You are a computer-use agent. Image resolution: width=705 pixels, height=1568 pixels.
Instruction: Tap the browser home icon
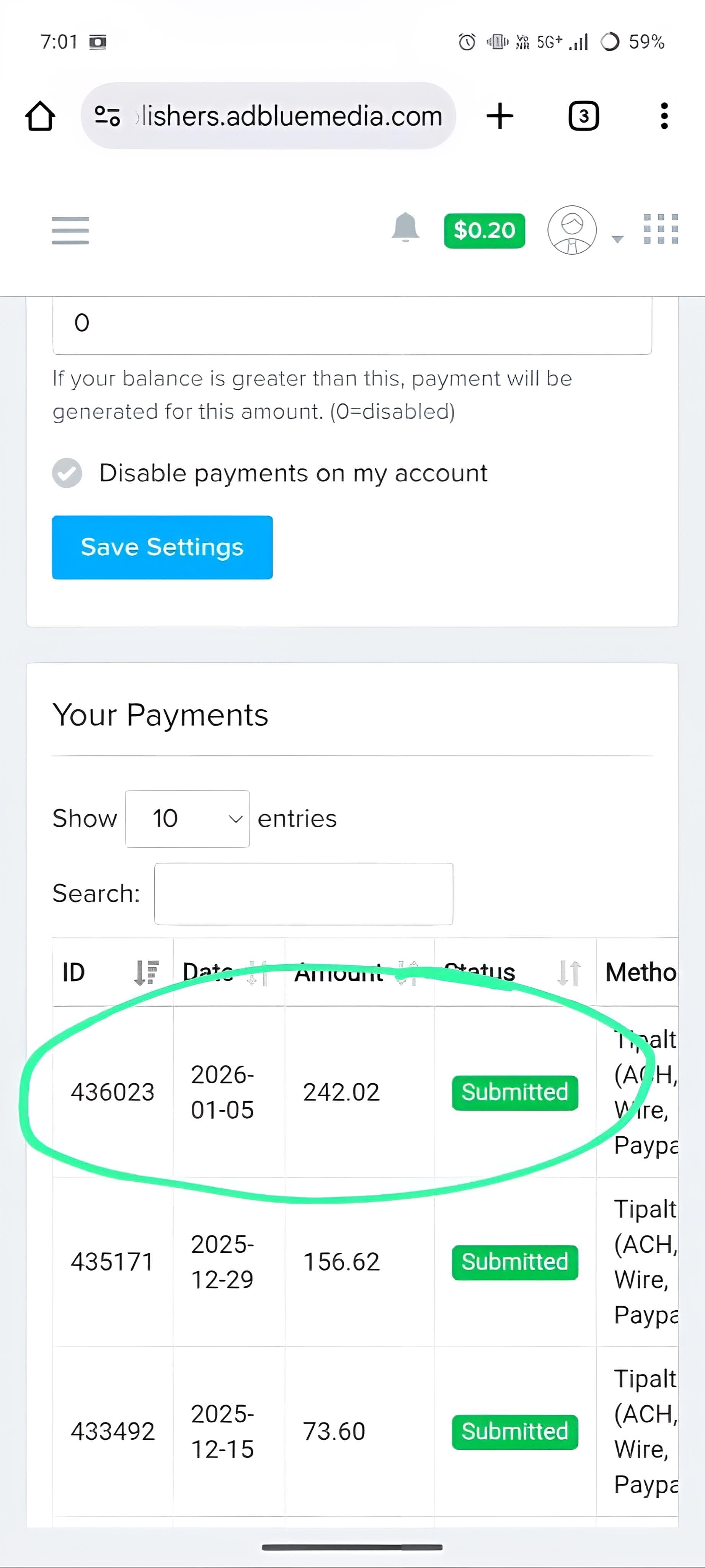coord(40,116)
